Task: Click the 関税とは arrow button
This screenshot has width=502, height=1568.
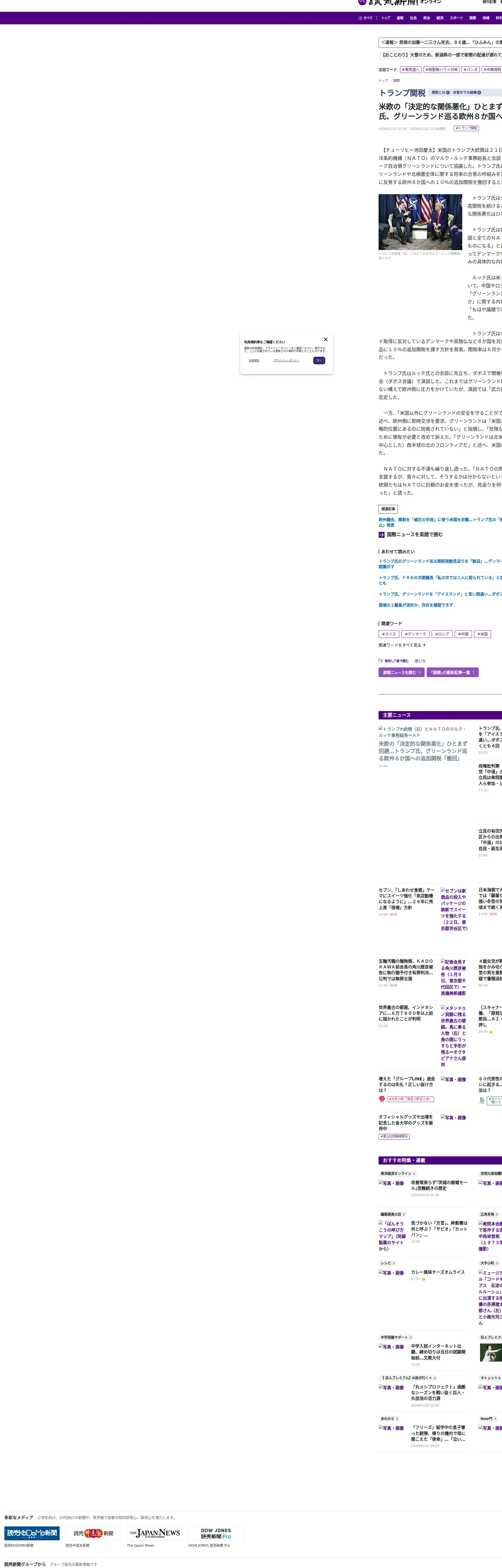Action: click(448, 93)
